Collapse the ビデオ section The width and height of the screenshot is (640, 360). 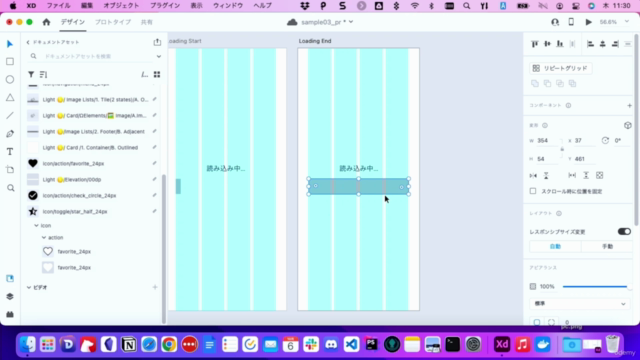[x=29, y=287]
